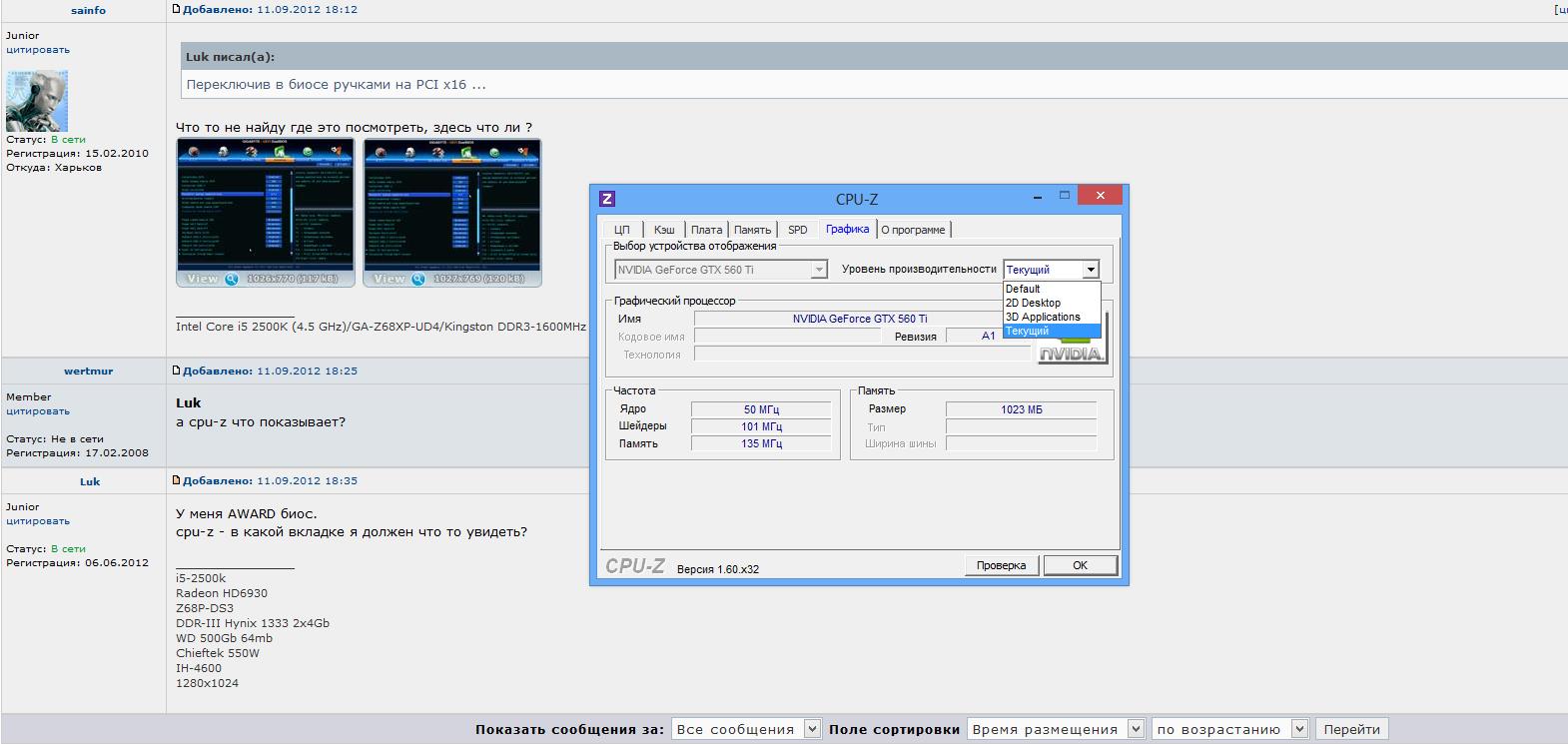This screenshot has height=744, width=1568.
Task: Switch to the ЦП tab
Action: click(x=621, y=230)
